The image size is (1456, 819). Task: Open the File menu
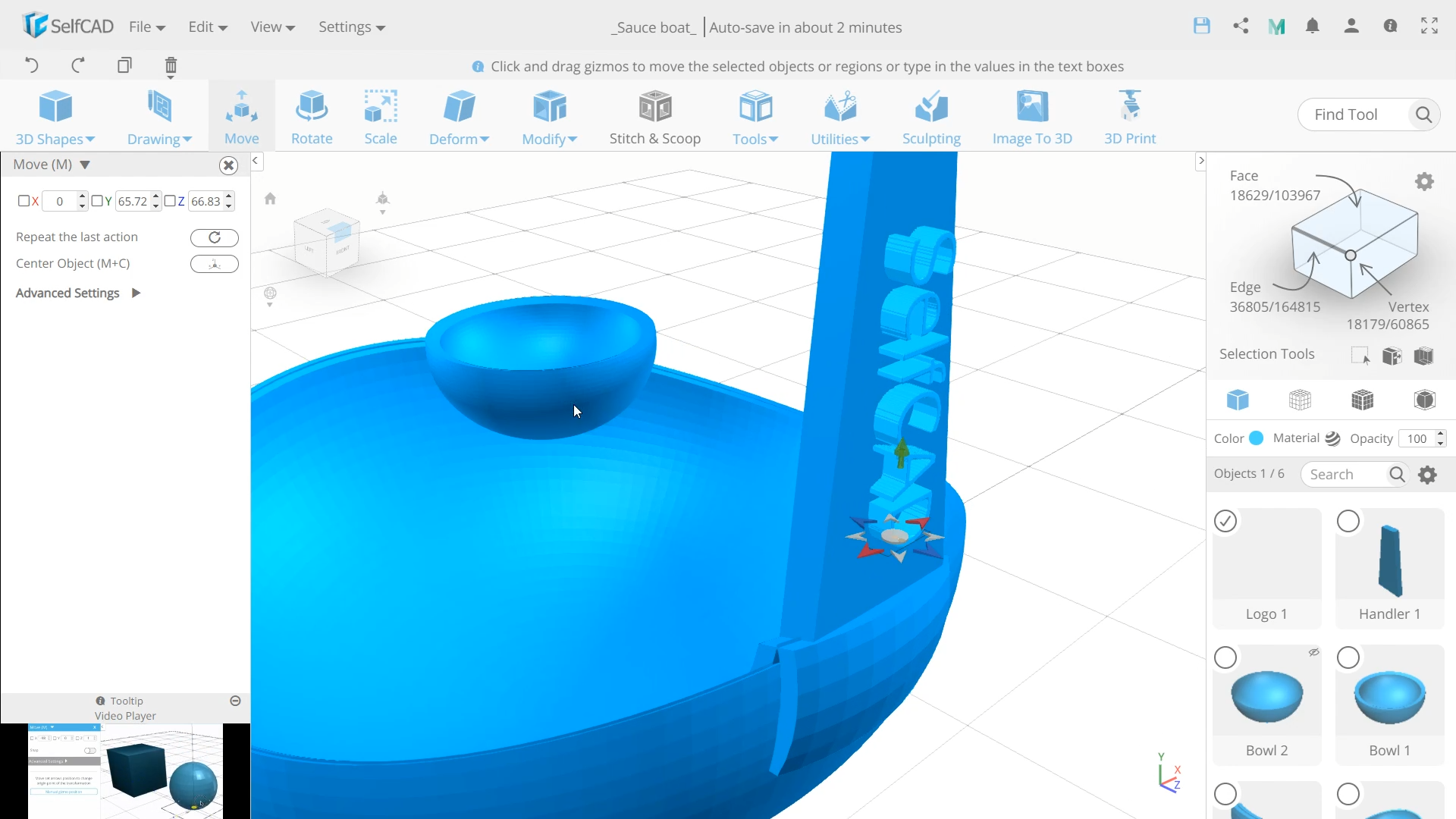click(147, 27)
